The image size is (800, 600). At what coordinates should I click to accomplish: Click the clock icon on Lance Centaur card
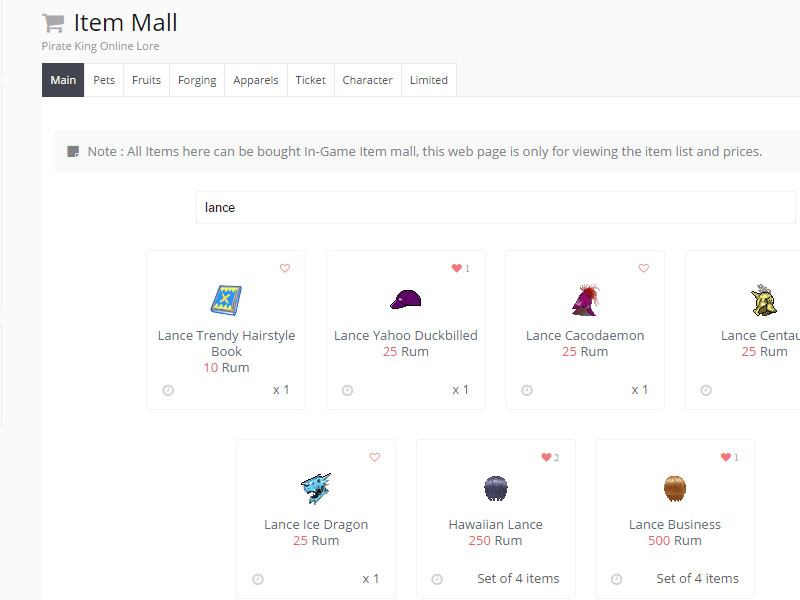tap(706, 390)
